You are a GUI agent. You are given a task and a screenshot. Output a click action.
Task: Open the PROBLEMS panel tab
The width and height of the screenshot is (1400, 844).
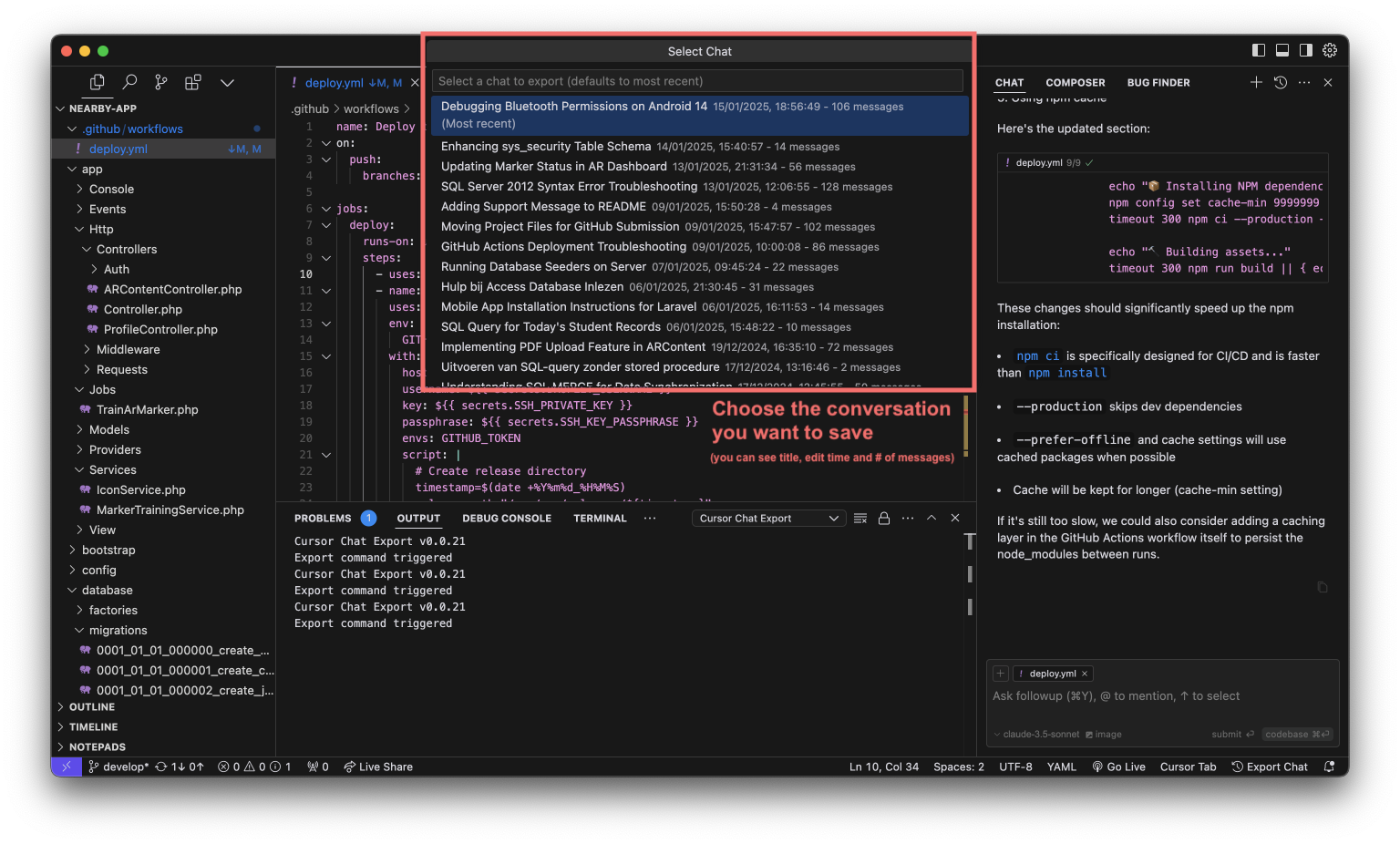[323, 519]
